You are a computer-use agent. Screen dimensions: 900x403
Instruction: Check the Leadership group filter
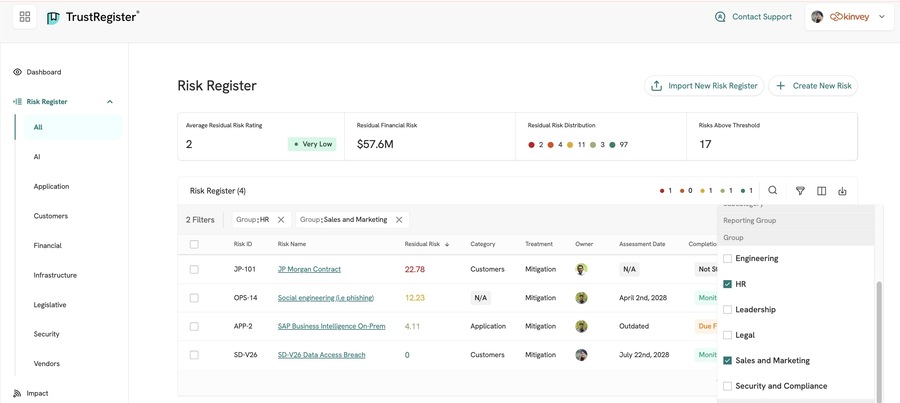coord(727,309)
